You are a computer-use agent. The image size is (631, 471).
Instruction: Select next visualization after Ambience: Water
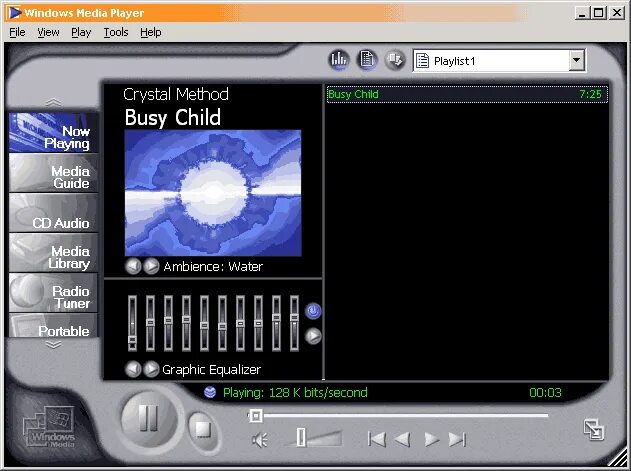(x=151, y=266)
